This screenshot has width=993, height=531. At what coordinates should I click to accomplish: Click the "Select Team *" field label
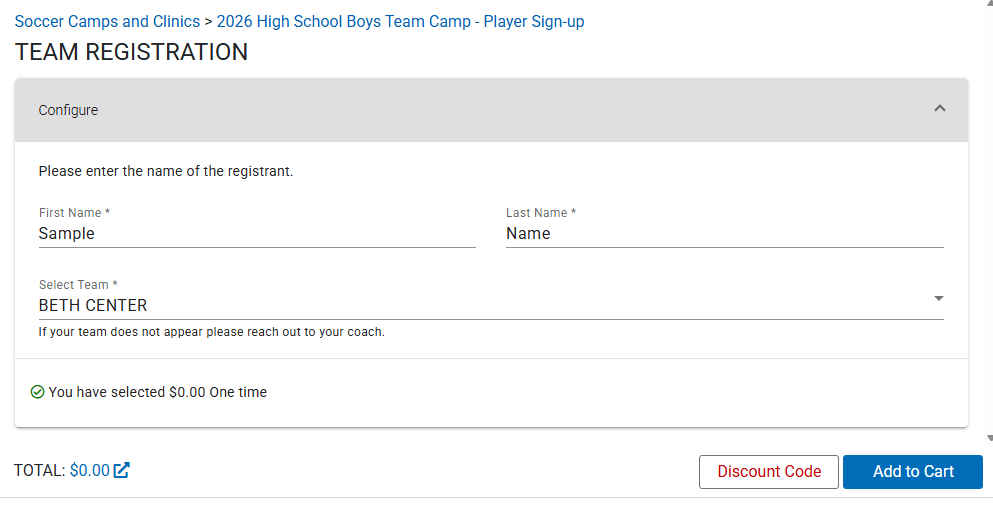coord(78,285)
